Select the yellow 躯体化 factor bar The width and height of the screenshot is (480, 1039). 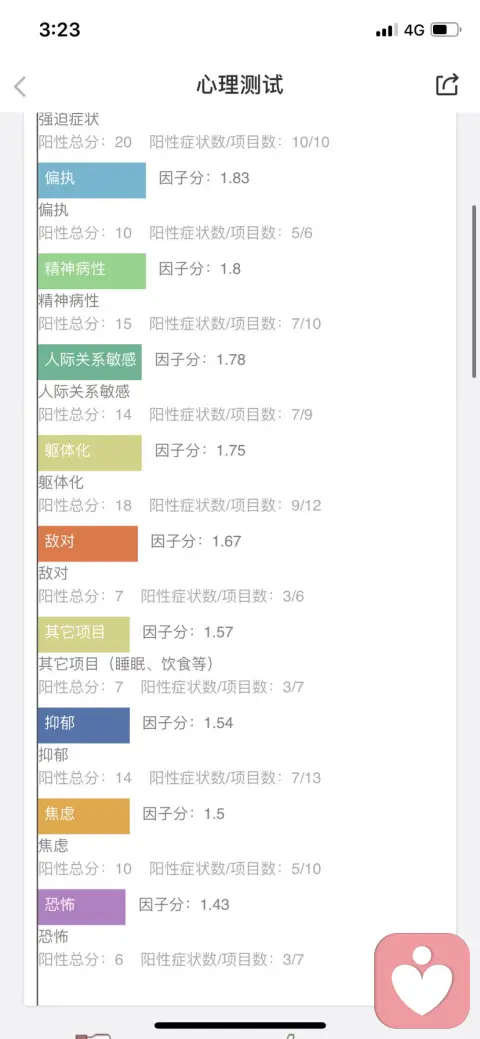click(x=90, y=453)
